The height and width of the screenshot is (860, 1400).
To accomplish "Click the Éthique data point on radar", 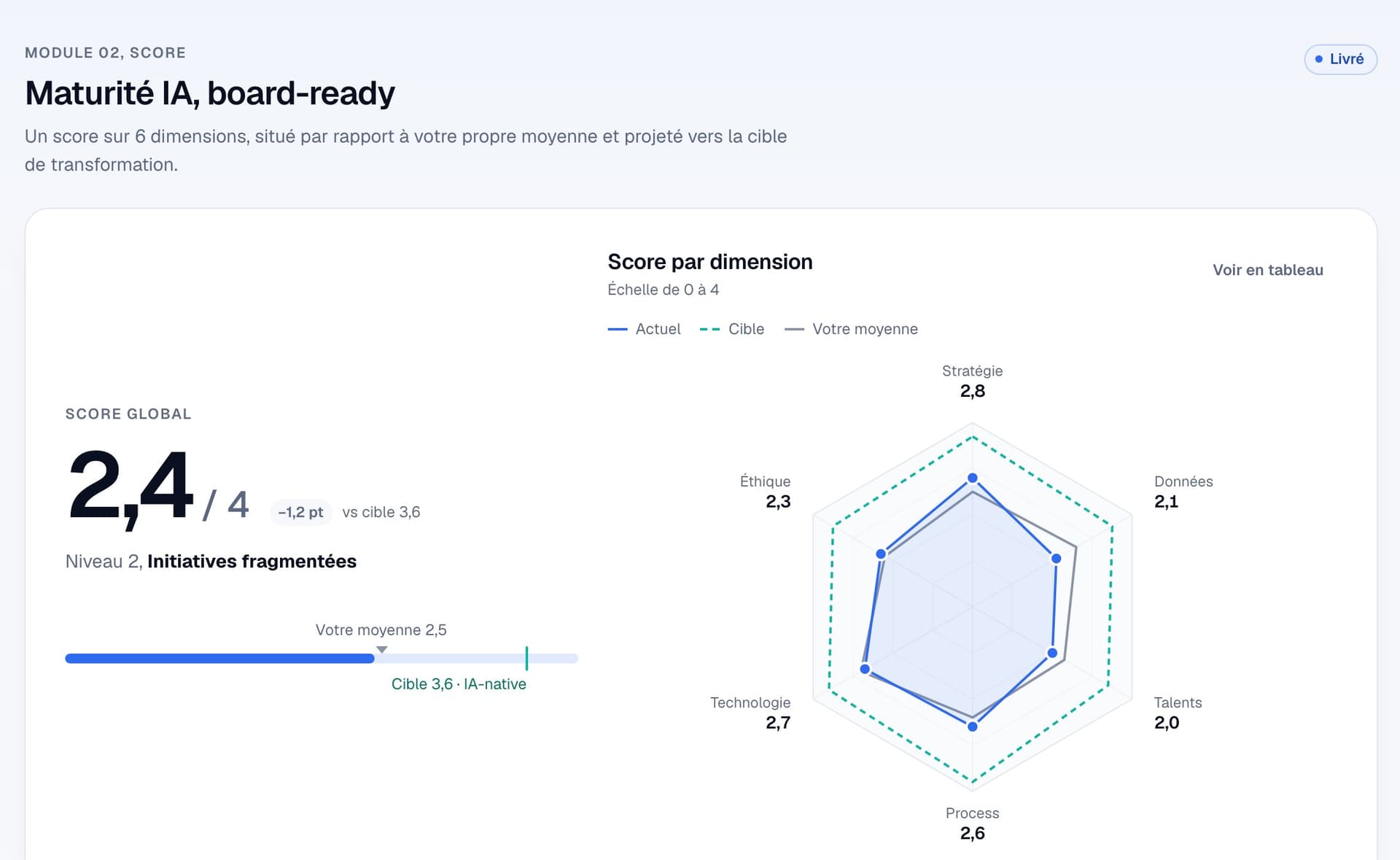I will [881, 554].
